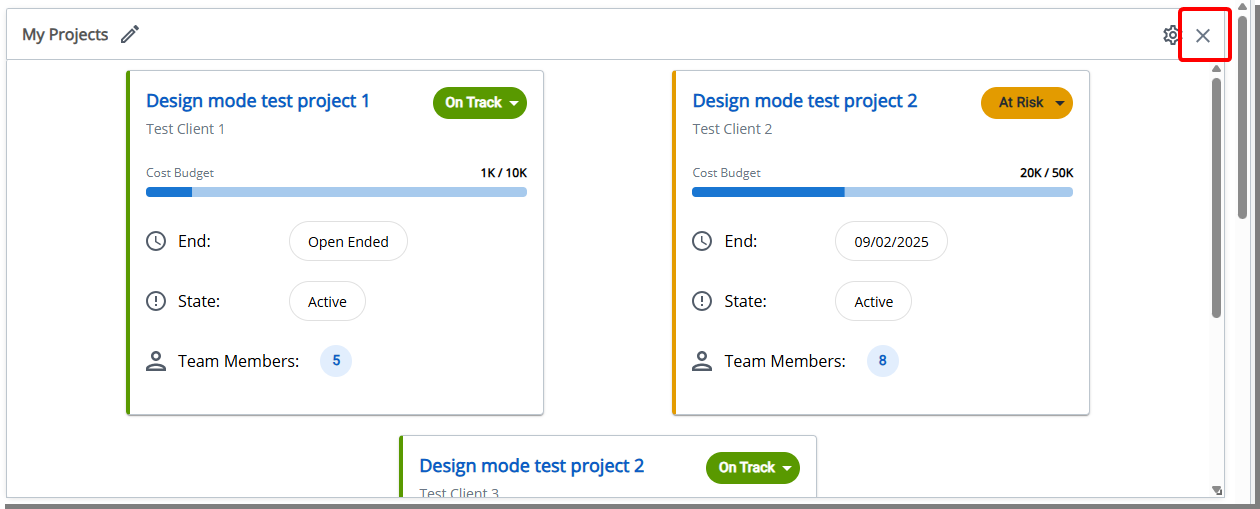This screenshot has height=509, width=1260.
Task: Close the My Projects panel
Action: pos(1203,36)
